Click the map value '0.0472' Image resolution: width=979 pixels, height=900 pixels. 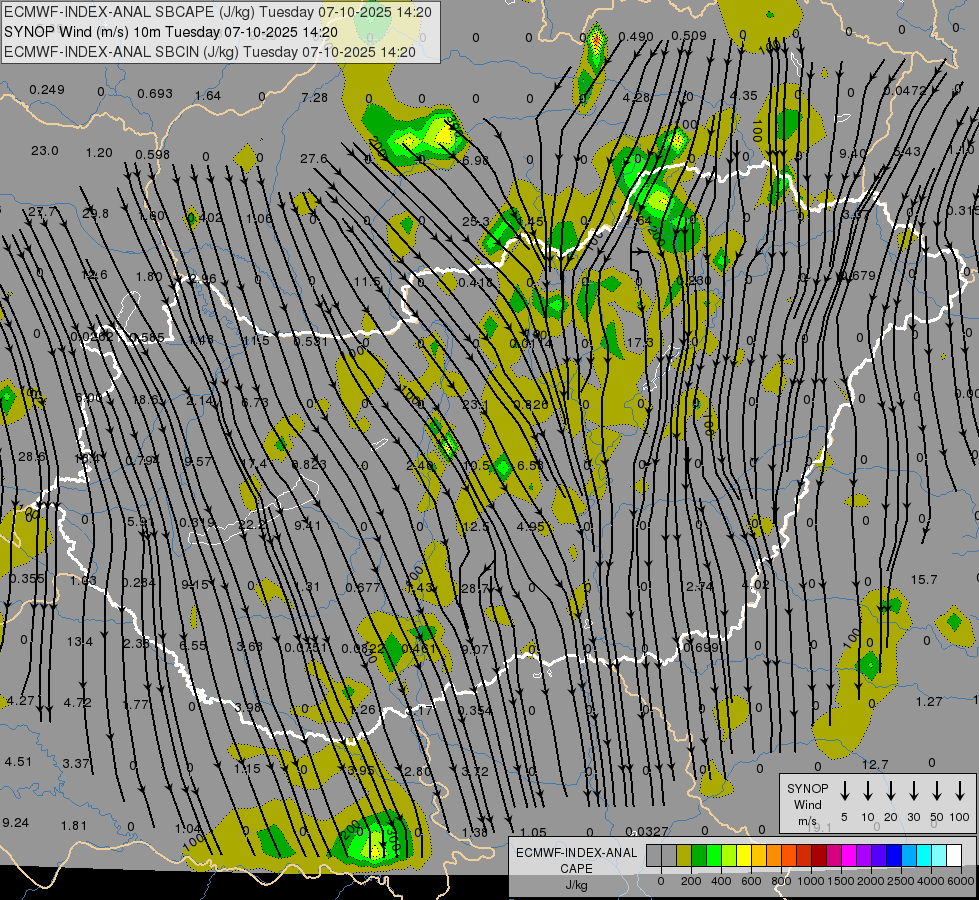pos(905,91)
